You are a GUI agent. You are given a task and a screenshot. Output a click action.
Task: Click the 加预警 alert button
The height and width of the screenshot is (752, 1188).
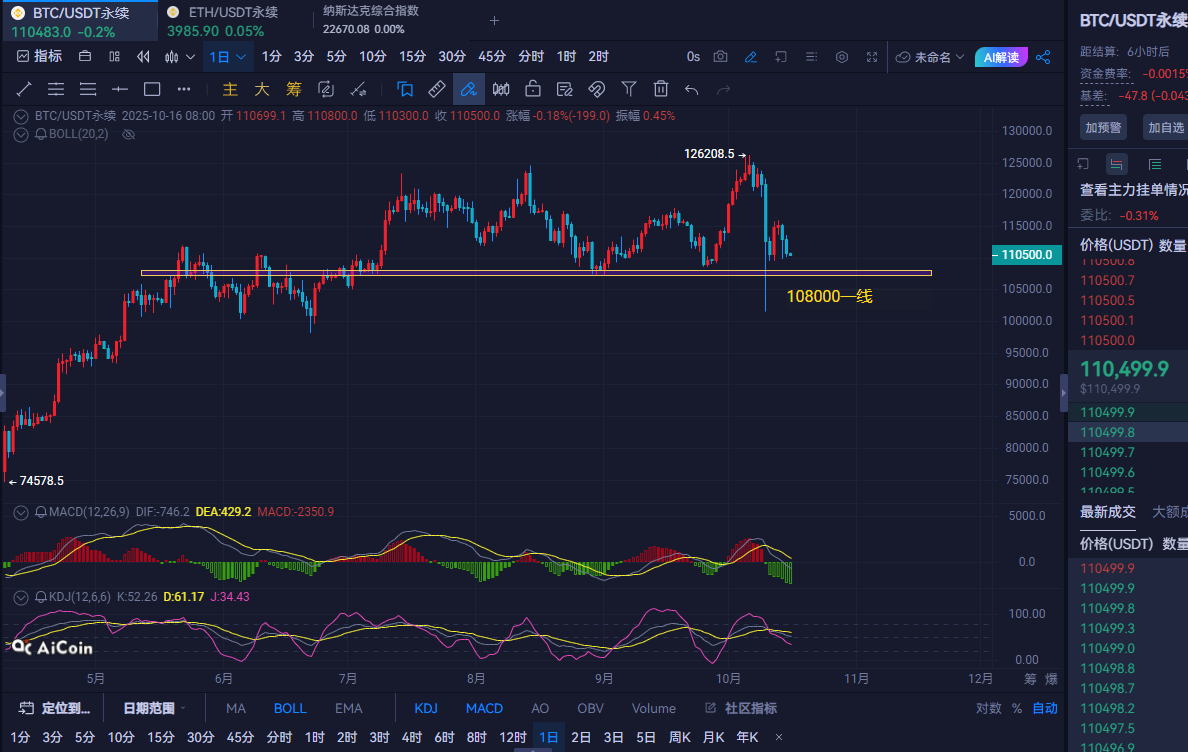(x=1103, y=127)
